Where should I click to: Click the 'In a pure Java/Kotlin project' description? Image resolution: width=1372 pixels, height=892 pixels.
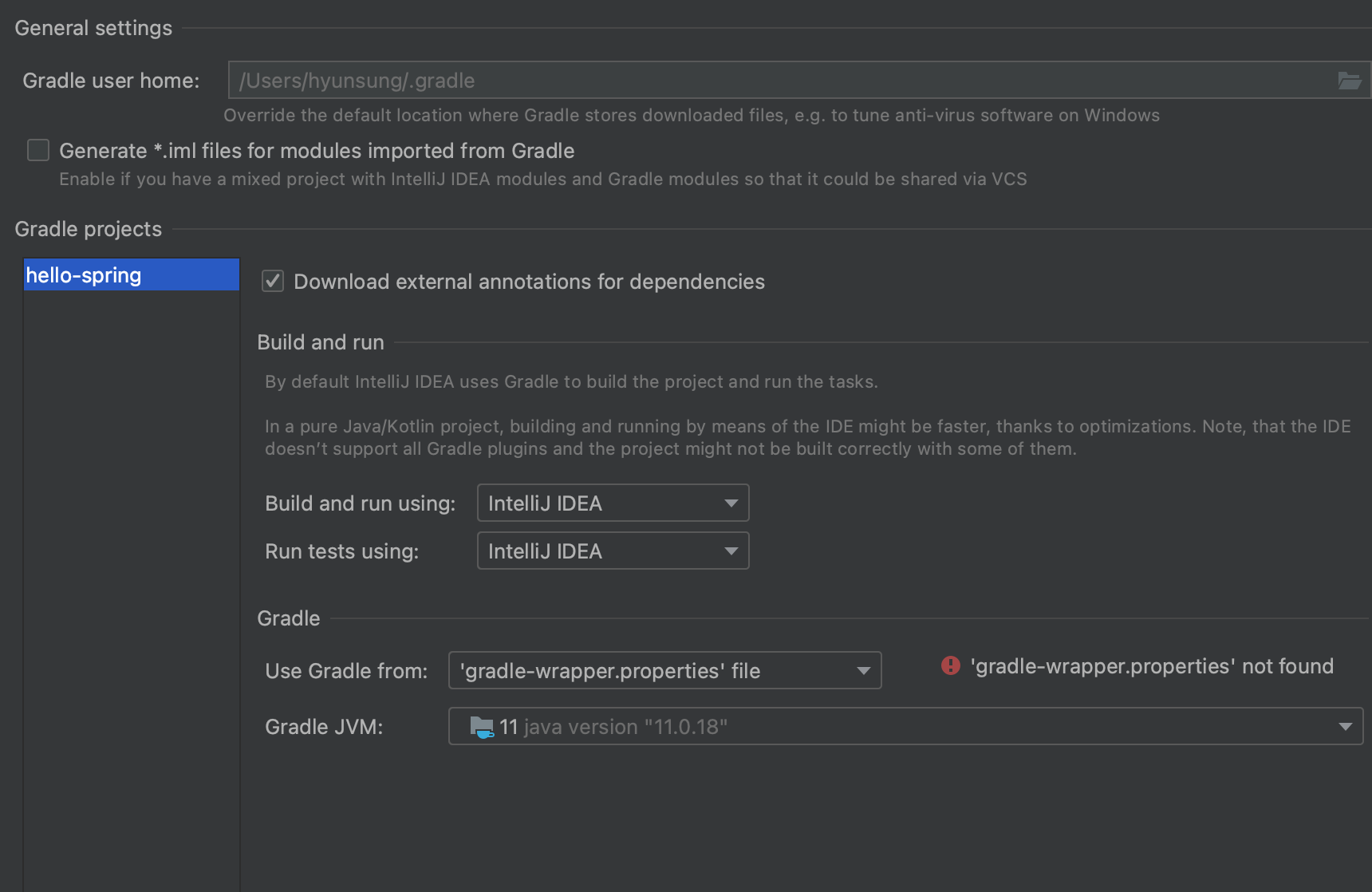pos(808,437)
